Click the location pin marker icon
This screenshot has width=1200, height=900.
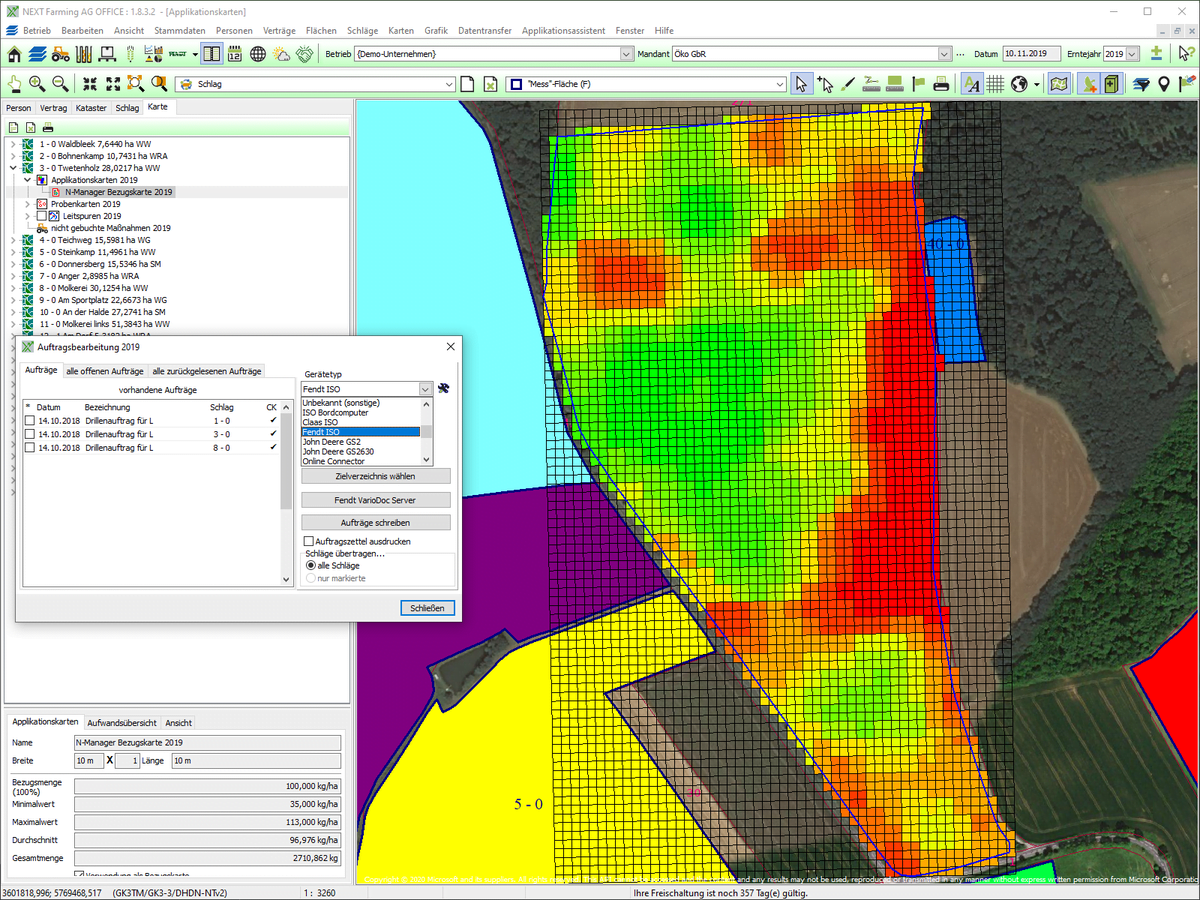[1164, 84]
